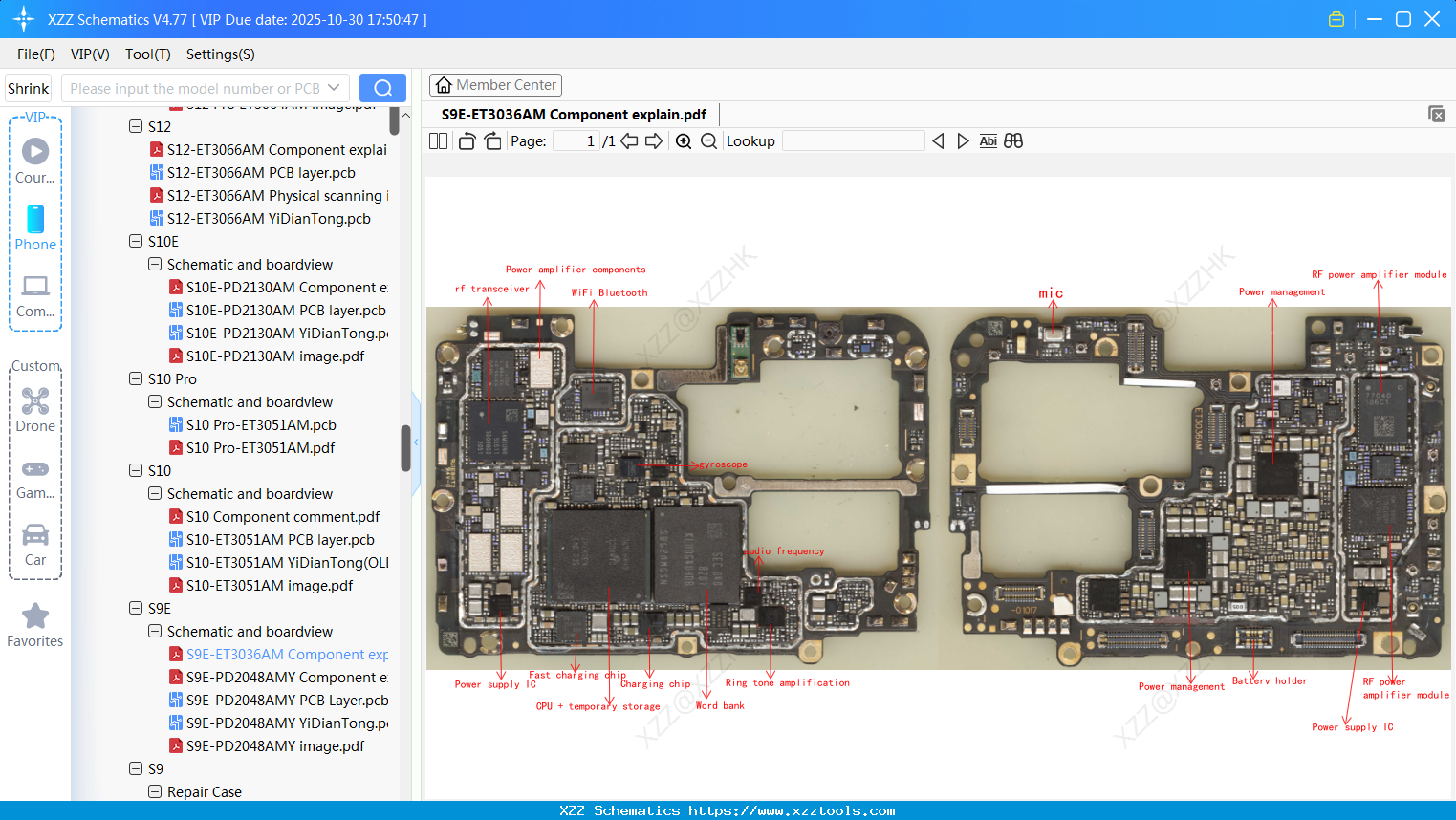Expand the Repair Case node under S9
1456x820 pixels.
coord(154,791)
